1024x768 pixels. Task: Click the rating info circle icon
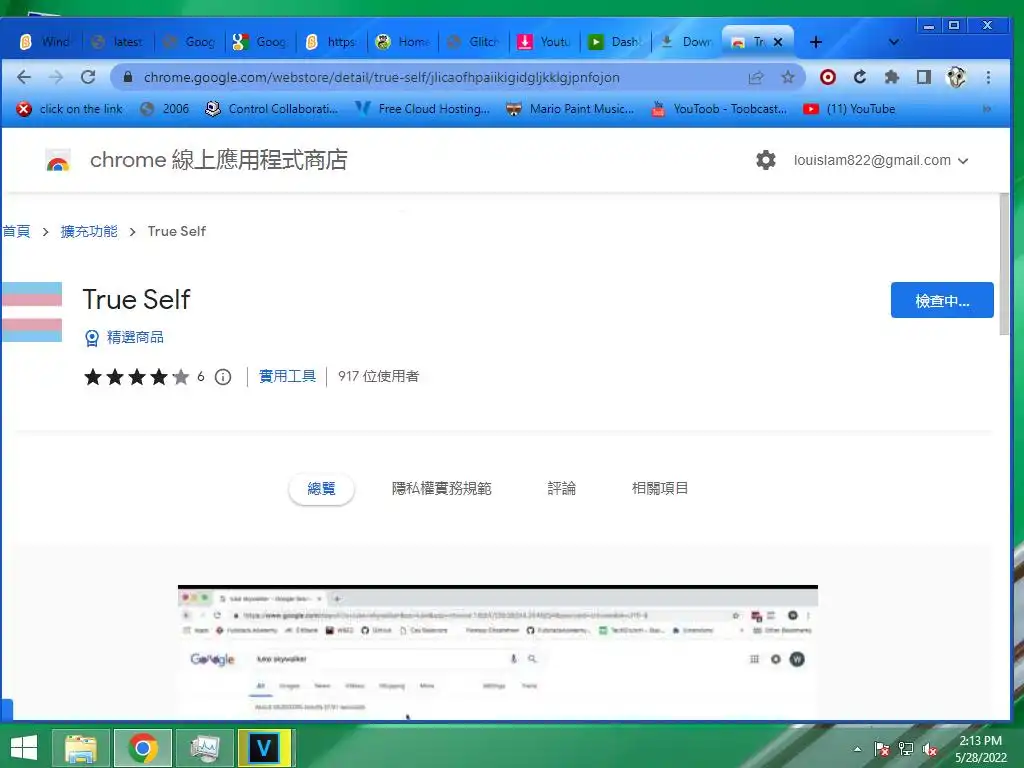click(223, 377)
